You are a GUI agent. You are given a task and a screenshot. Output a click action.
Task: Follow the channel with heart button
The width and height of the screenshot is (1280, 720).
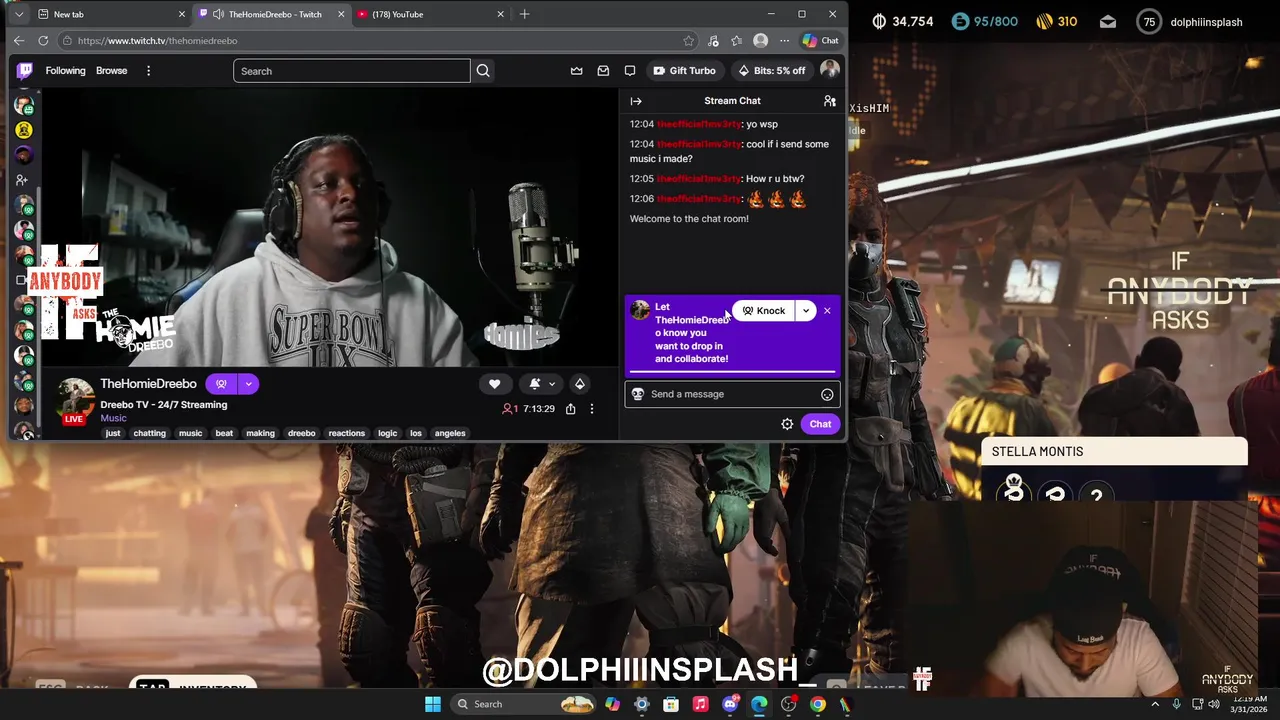[494, 384]
